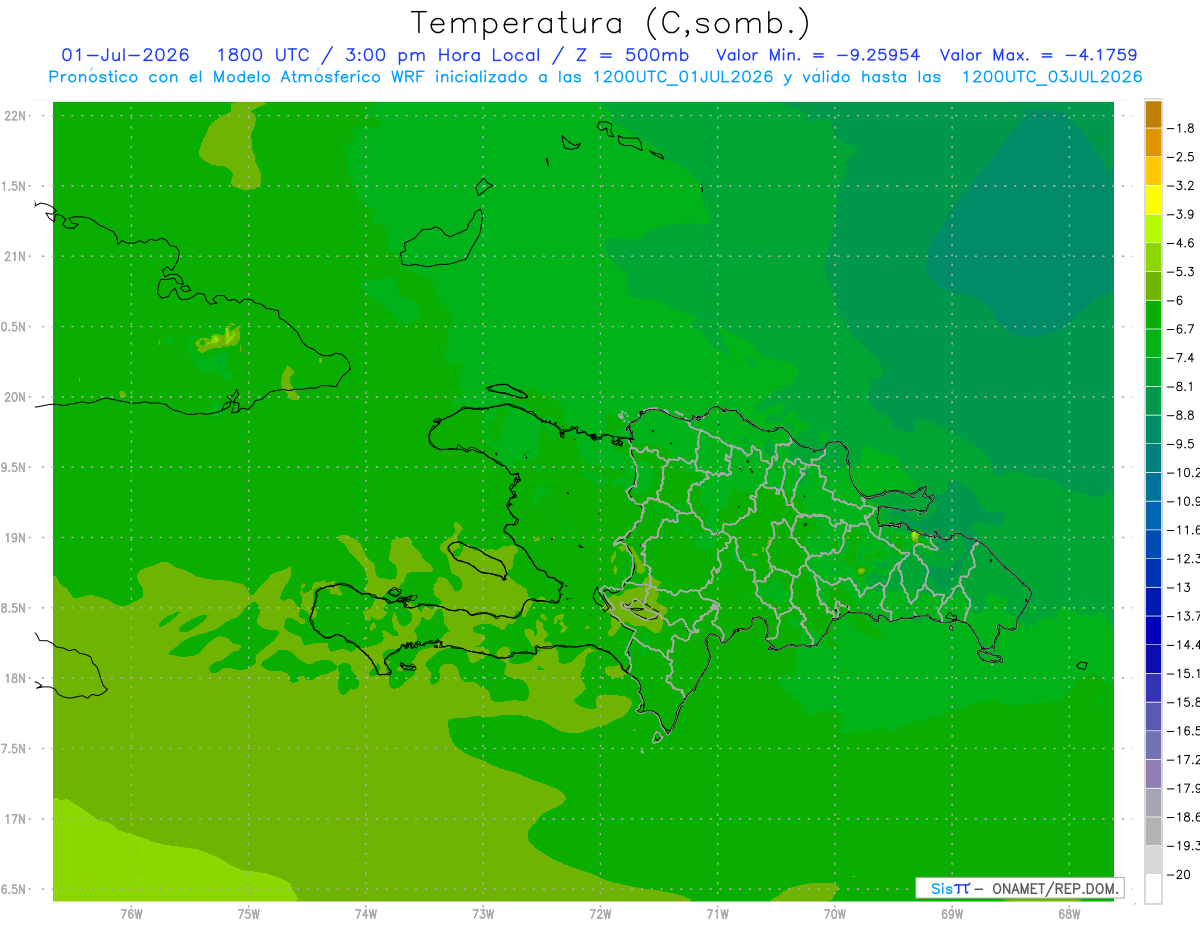Click the longitude tick label "74W"
1200x927 pixels.
tap(366, 913)
